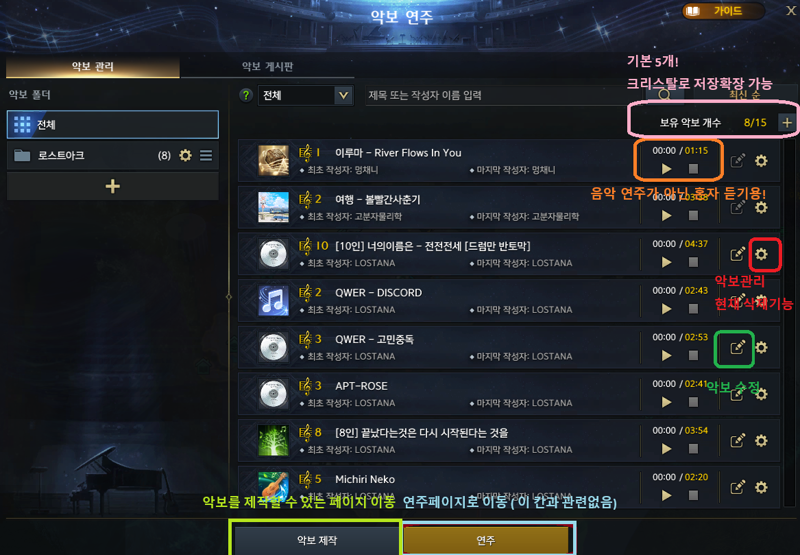The height and width of the screenshot is (555, 800).
Task: Stop playback of River Flows In You
Action: point(693,169)
